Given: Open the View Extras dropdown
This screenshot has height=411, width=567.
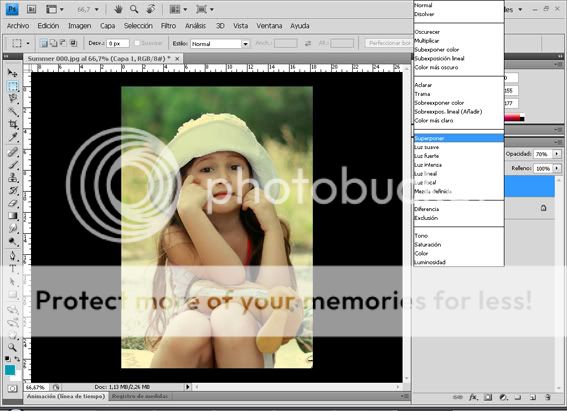Looking at the screenshot, I should click(55, 9).
